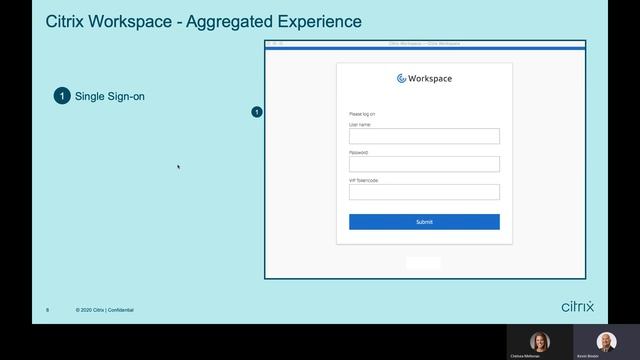Viewport: 640px width, 360px height.
Task: Click the VIP Tokencode input field
Action: coord(424,192)
